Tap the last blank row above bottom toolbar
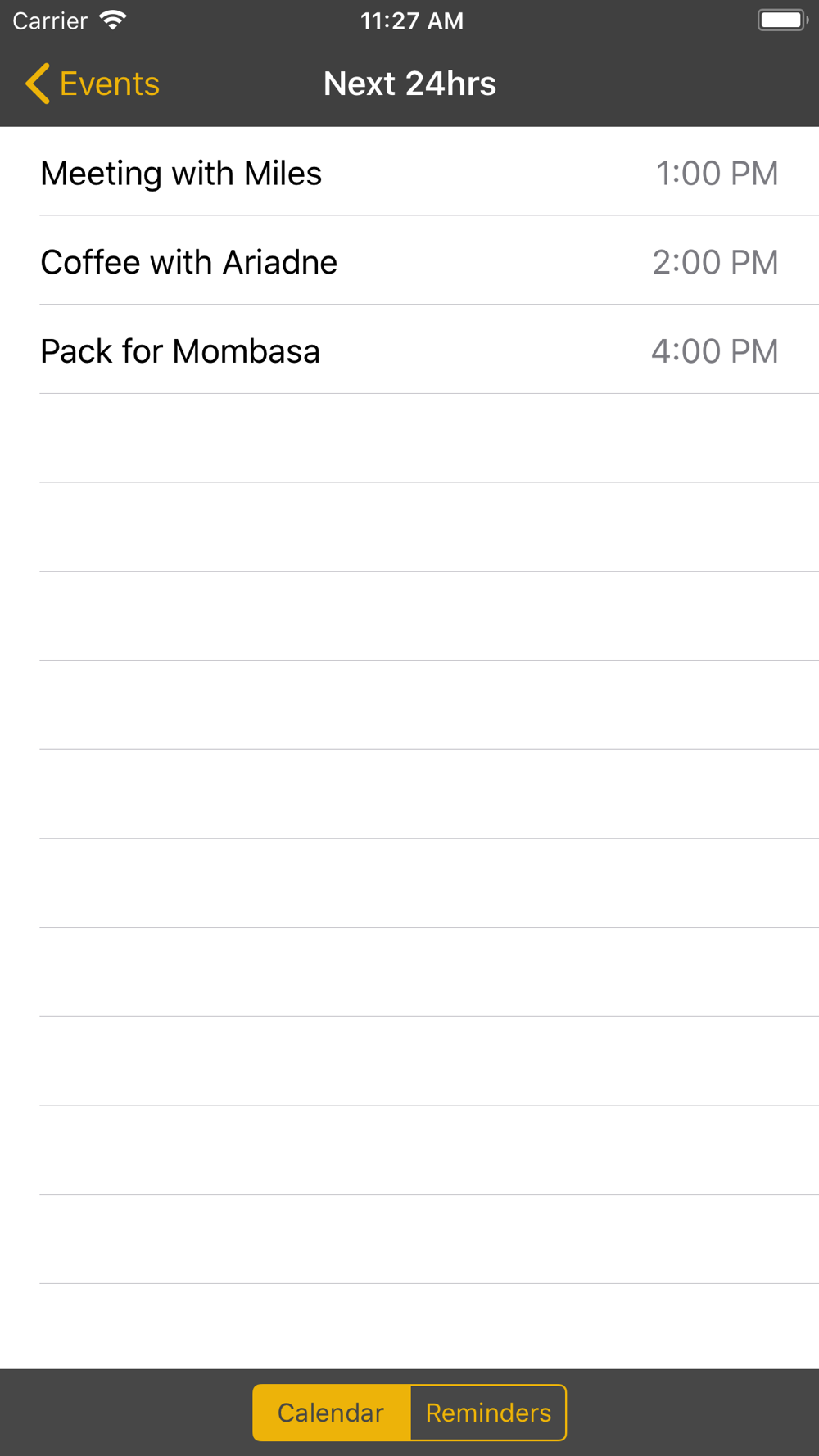Screen dimensions: 819x1456 pyautogui.click(x=409, y=1326)
